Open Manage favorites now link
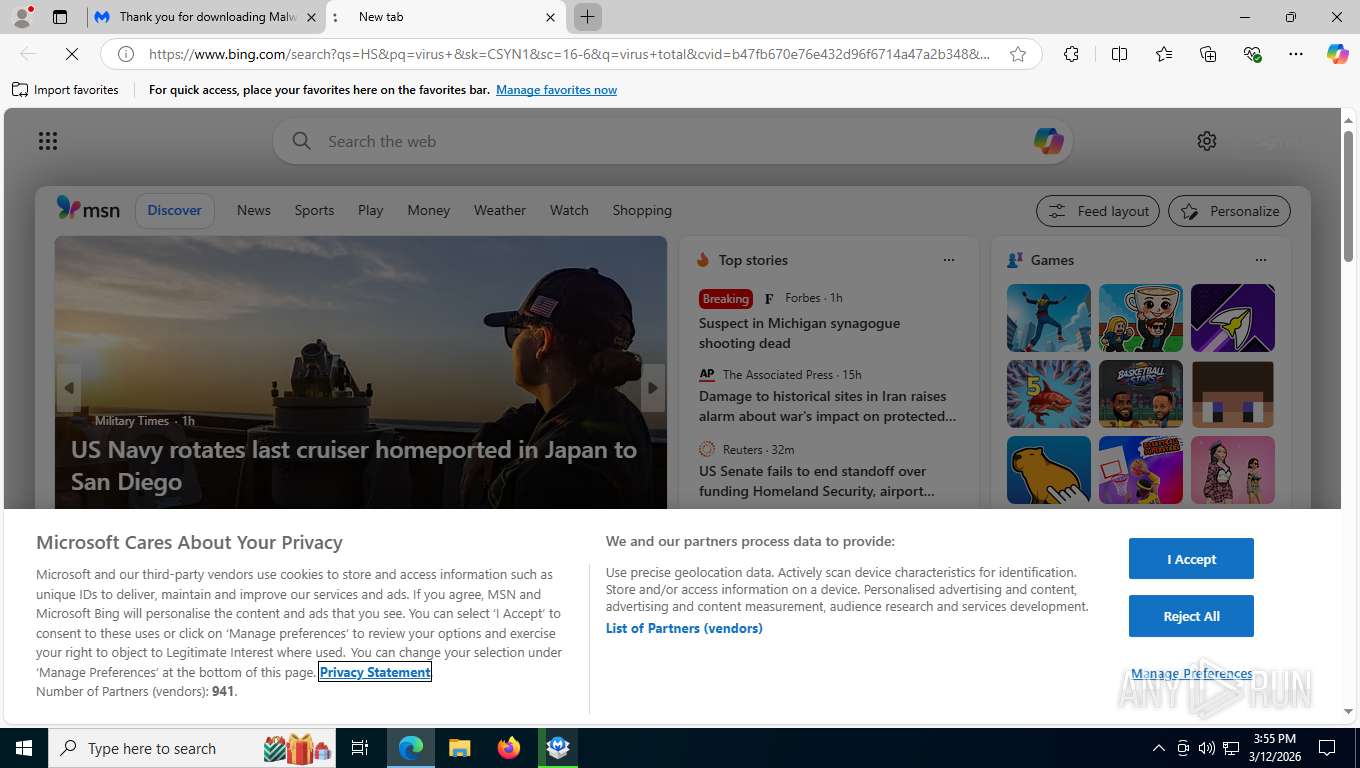Screen dimensions: 1360x768 tap(556, 90)
